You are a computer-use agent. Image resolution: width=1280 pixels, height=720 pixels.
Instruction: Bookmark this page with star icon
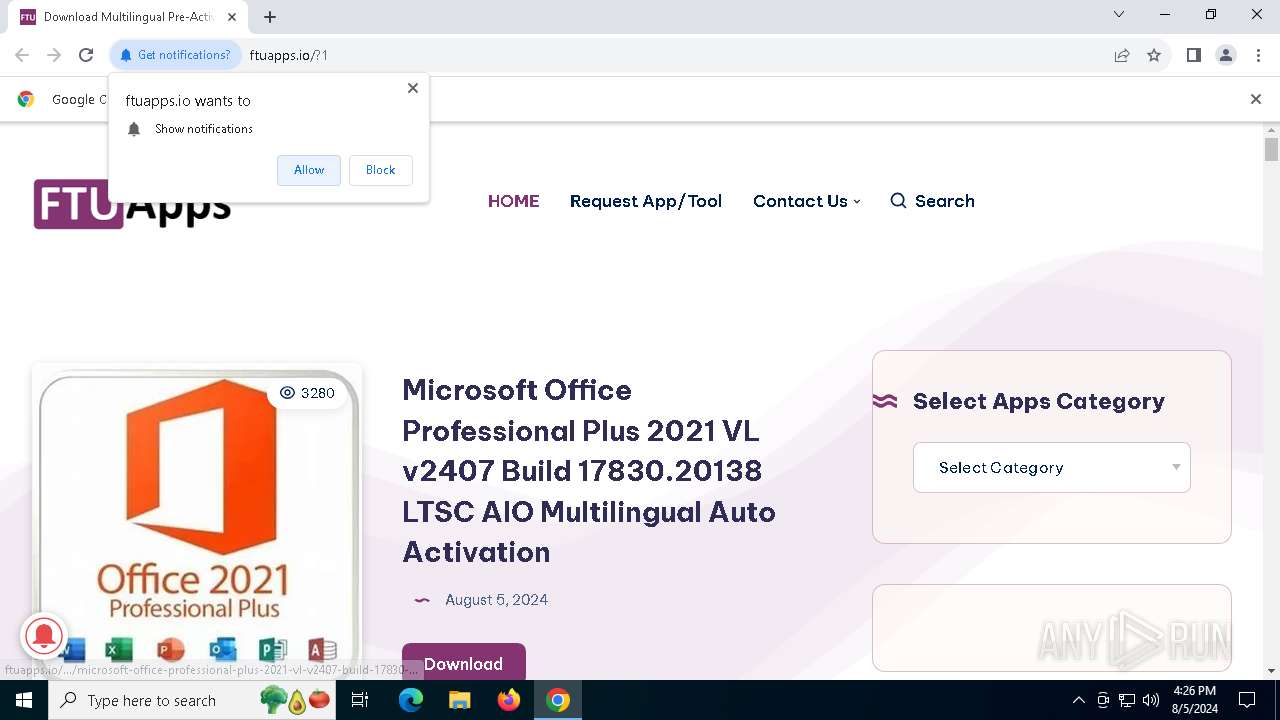[x=1154, y=55]
